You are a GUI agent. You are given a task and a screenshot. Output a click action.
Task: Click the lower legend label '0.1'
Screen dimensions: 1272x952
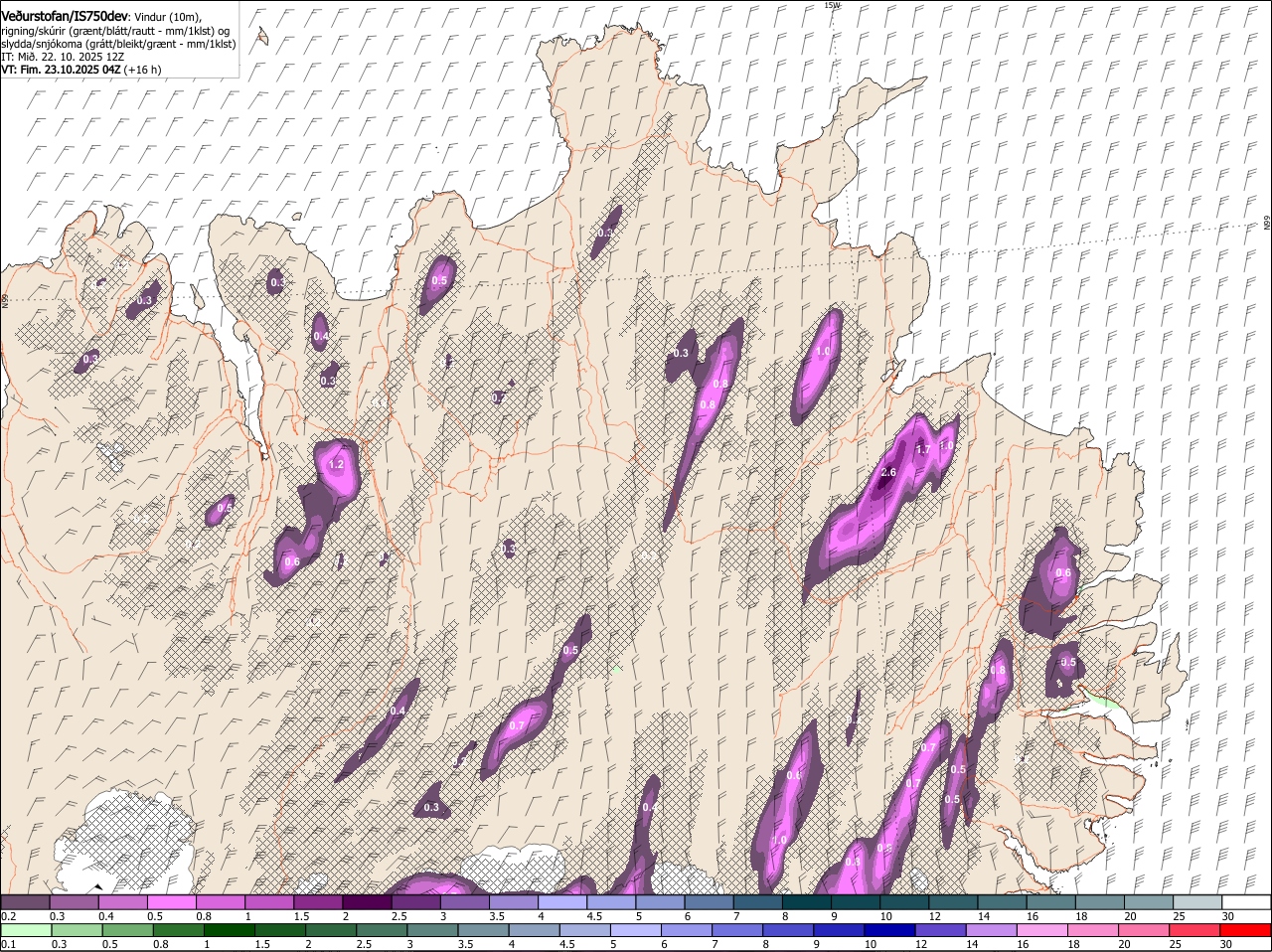coord(8,944)
